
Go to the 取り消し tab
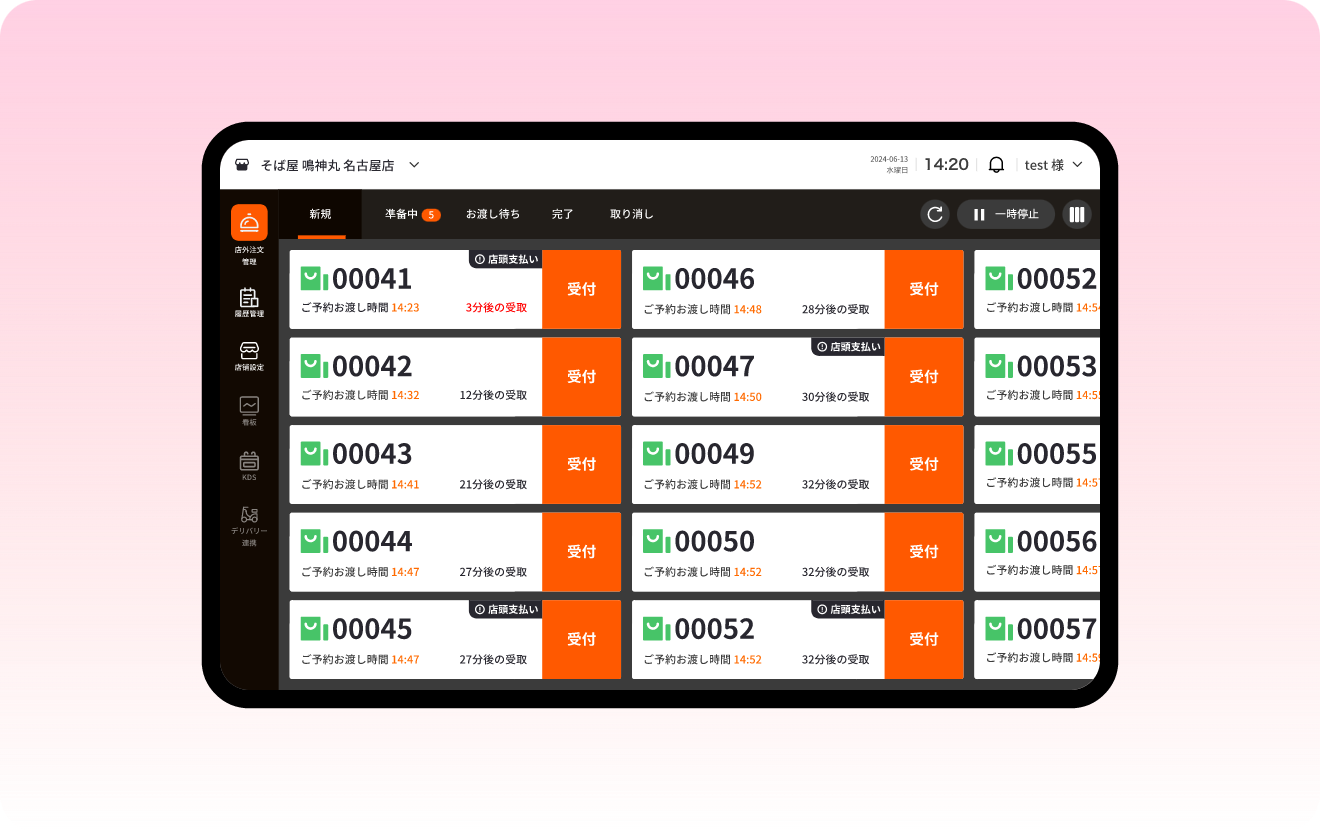point(631,214)
